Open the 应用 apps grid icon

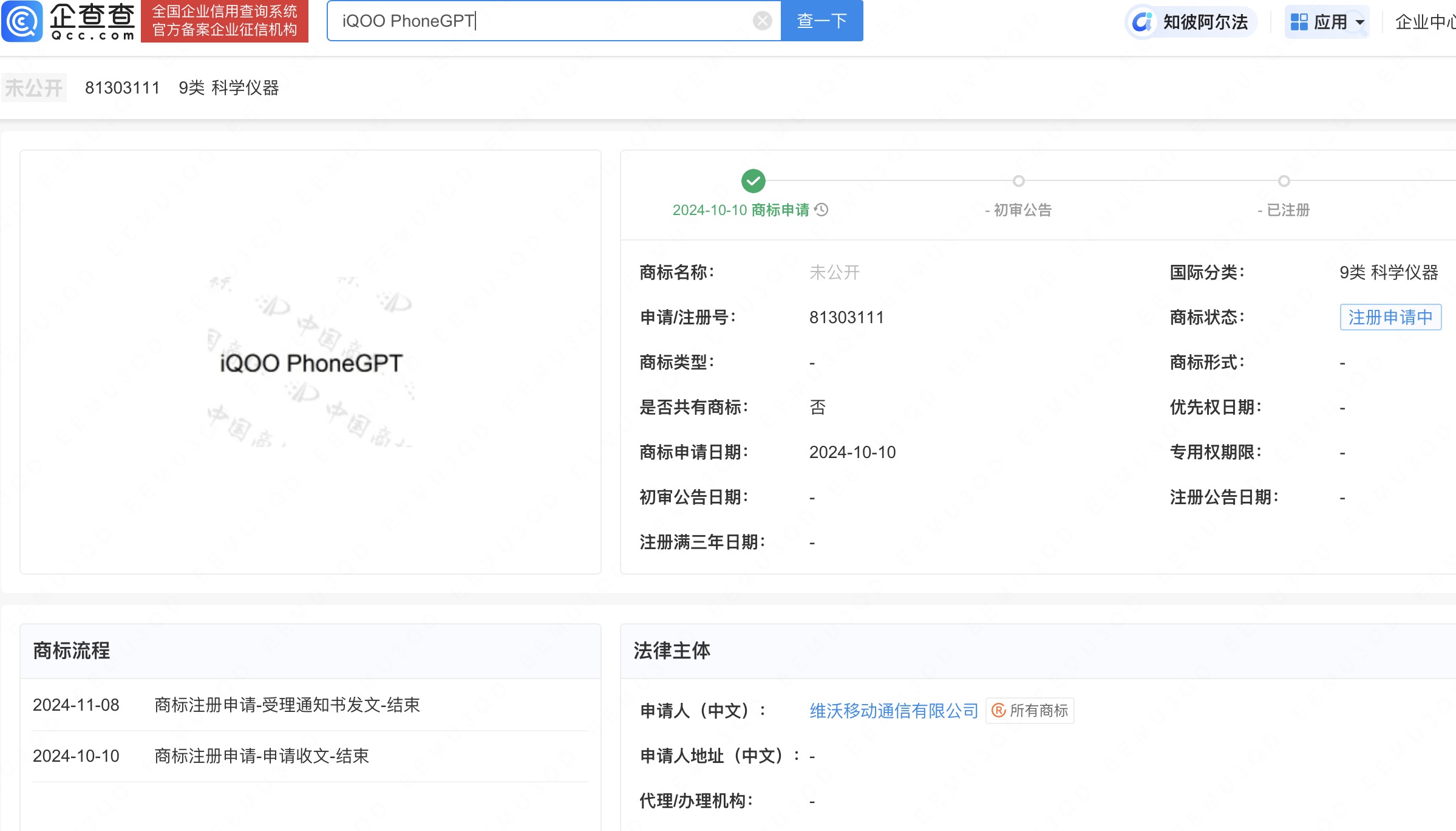1299,22
